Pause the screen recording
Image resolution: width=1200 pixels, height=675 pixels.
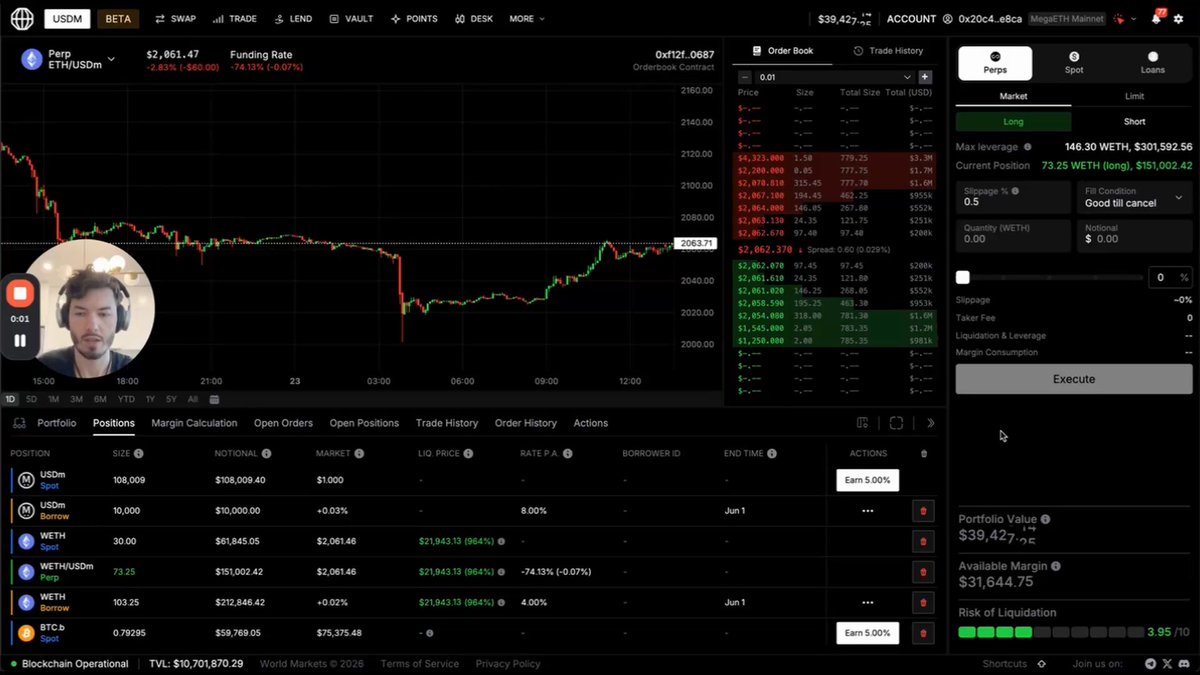pos(19,340)
